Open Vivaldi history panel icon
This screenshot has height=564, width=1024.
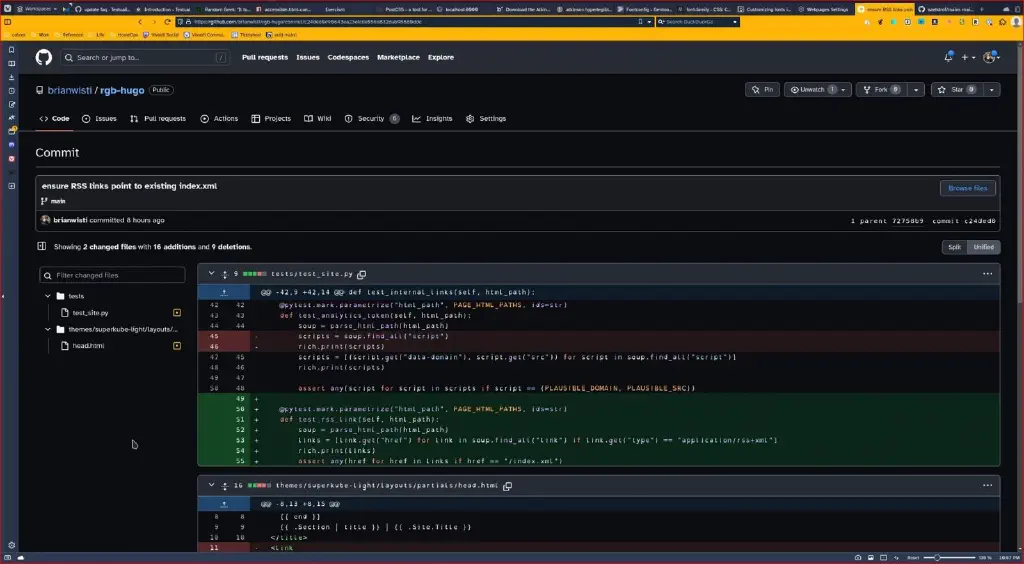pos(11,91)
